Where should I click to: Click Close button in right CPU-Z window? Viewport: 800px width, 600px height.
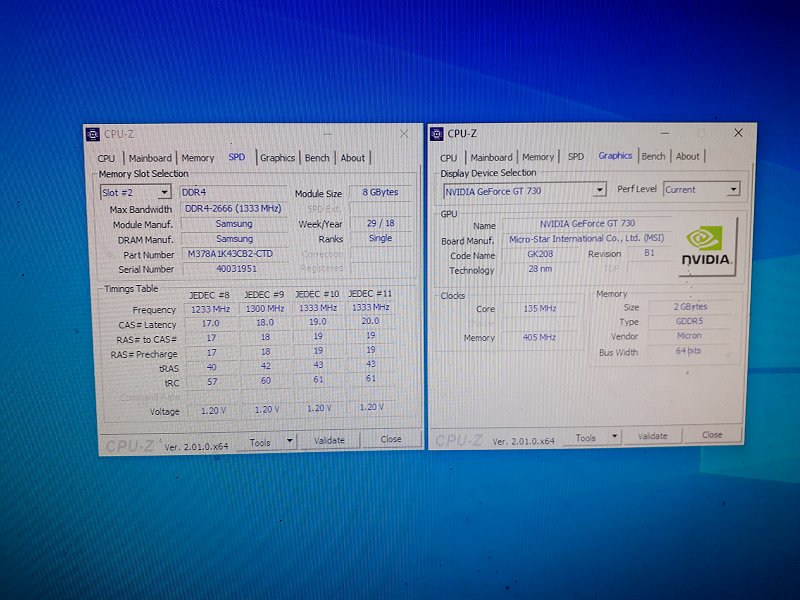712,435
